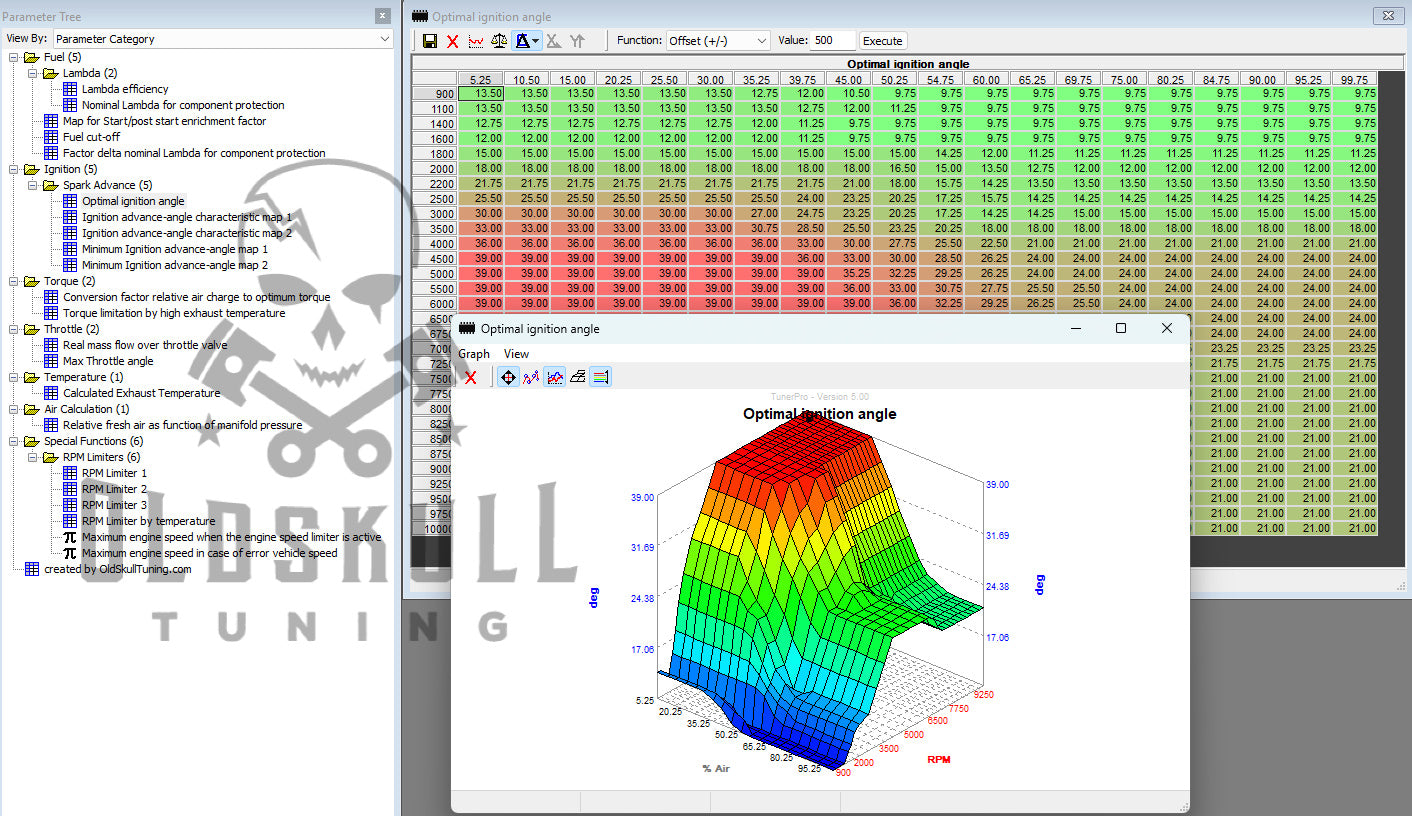The height and width of the screenshot is (816, 1412).
Task: Click the wireframe surface icon
Action: [578, 377]
